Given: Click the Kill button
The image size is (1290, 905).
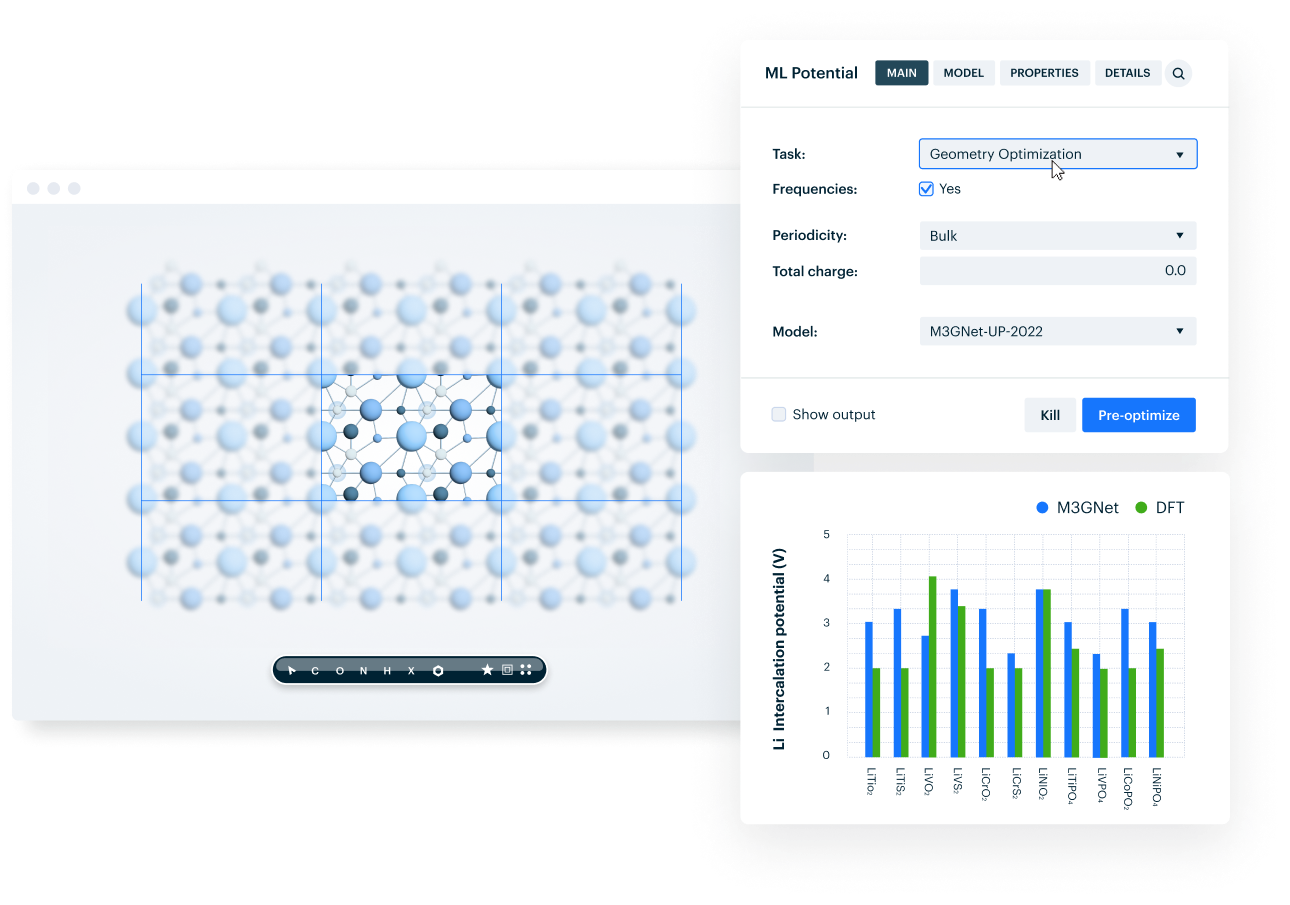Looking at the screenshot, I should coord(1050,414).
